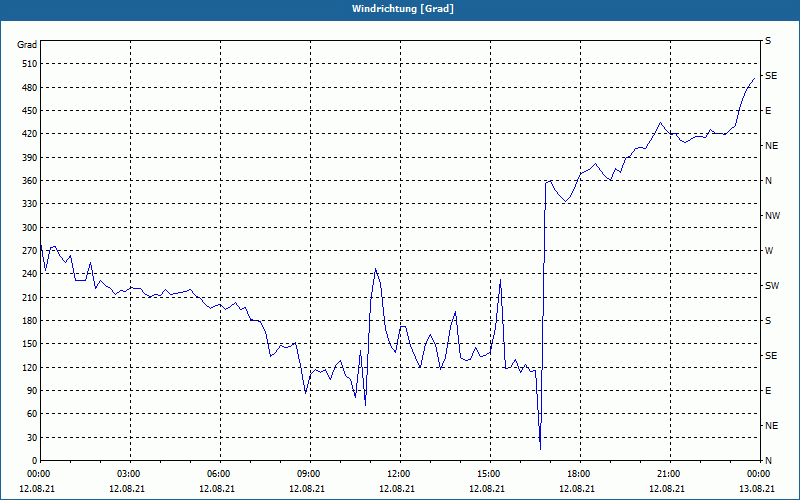Viewport: 800px width, 500px height.
Task: Click the 12.08.21 date under 12:00
Action: tap(396, 488)
